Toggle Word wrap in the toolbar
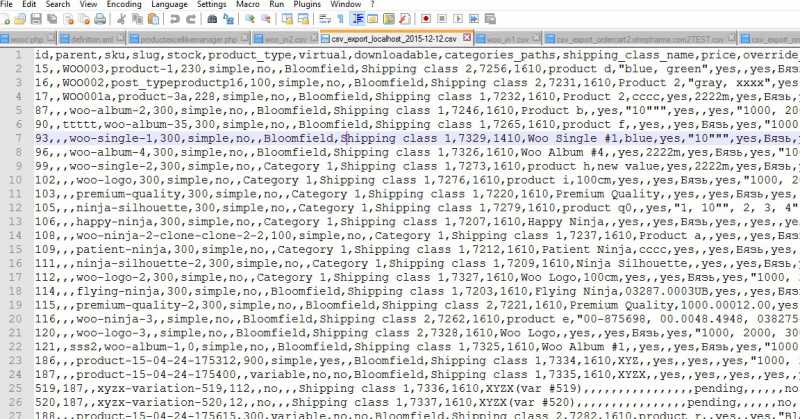Image resolution: width=800 pixels, height=419 pixels. (324, 19)
